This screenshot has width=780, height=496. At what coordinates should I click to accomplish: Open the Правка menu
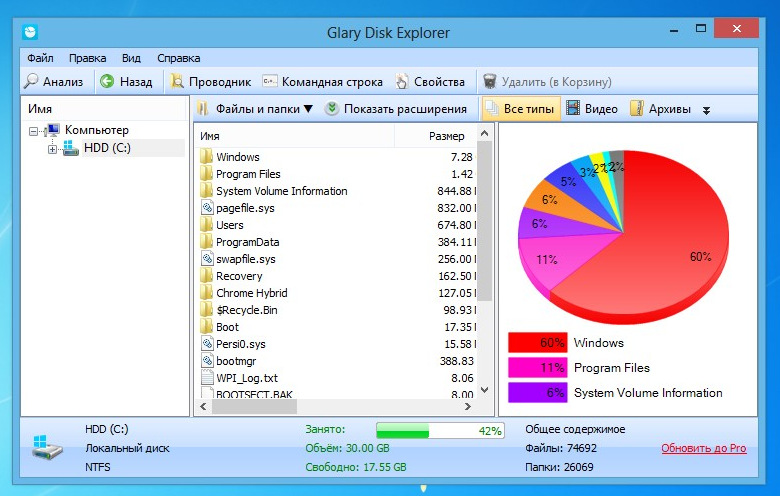[x=88, y=58]
